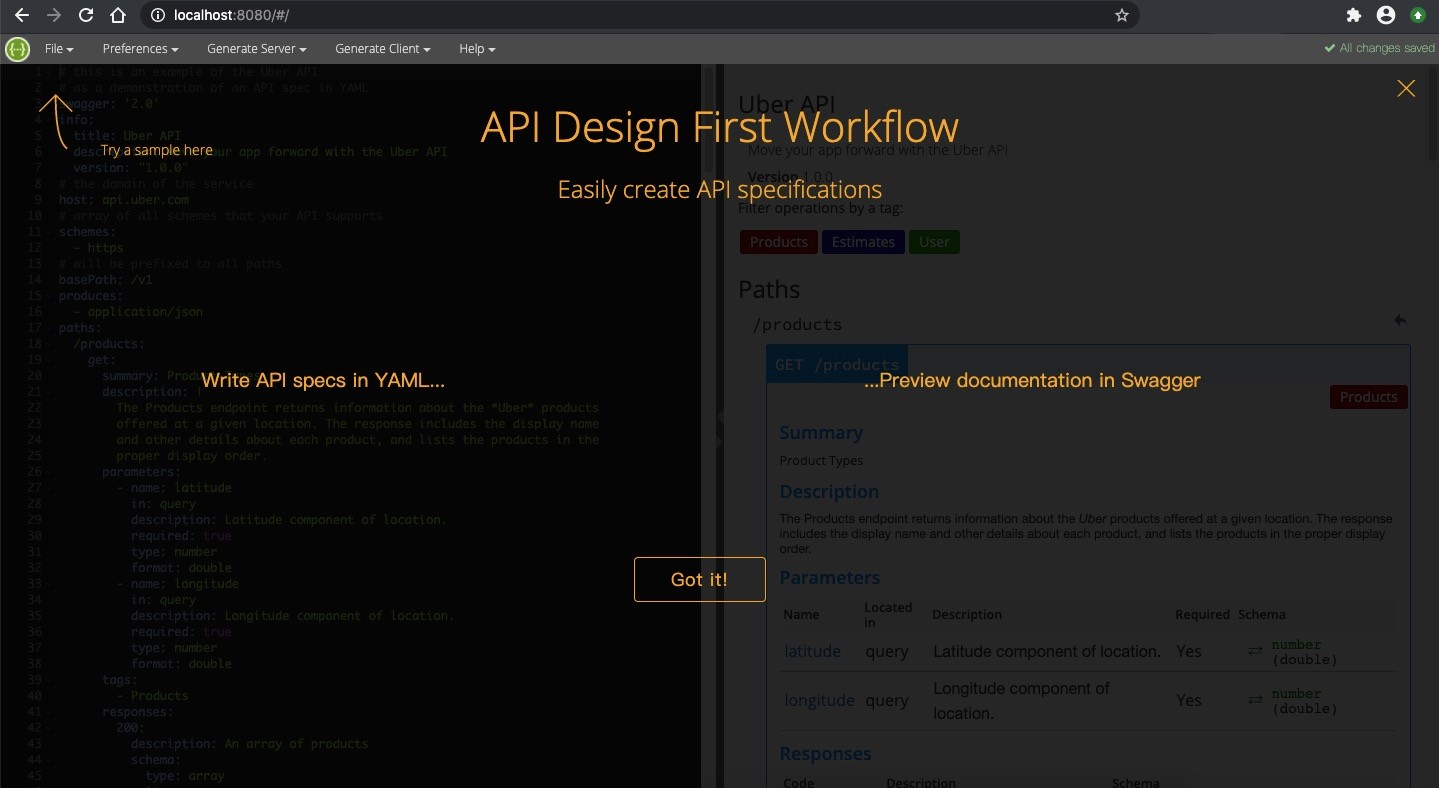1439x788 pixels.
Task: Click the Summary heading
Action: (821, 433)
